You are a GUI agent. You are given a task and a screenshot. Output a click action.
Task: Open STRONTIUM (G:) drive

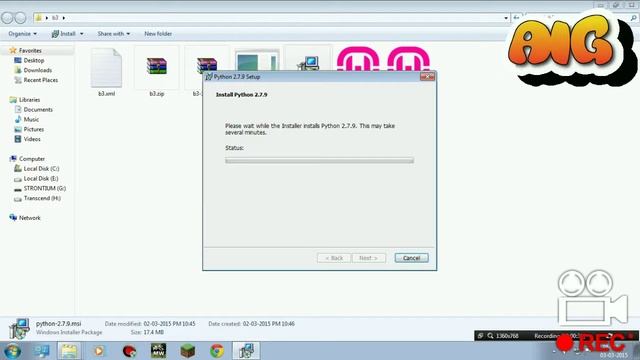[44, 188]
